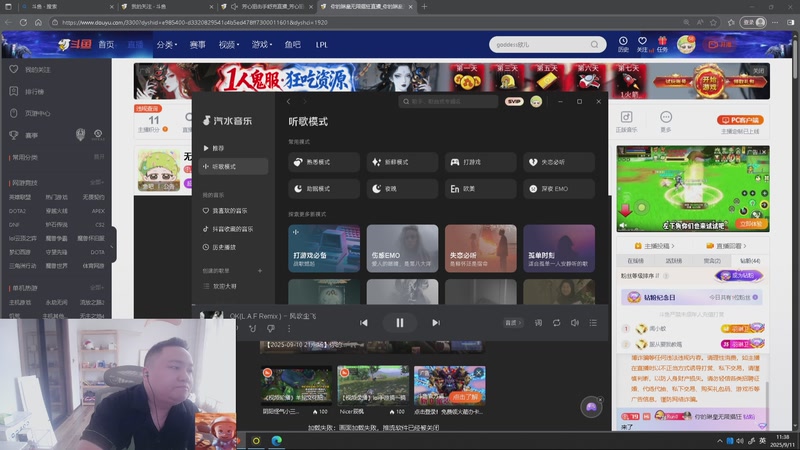Collapse the Douyu left sidebar handle

[x=113, y=245]
